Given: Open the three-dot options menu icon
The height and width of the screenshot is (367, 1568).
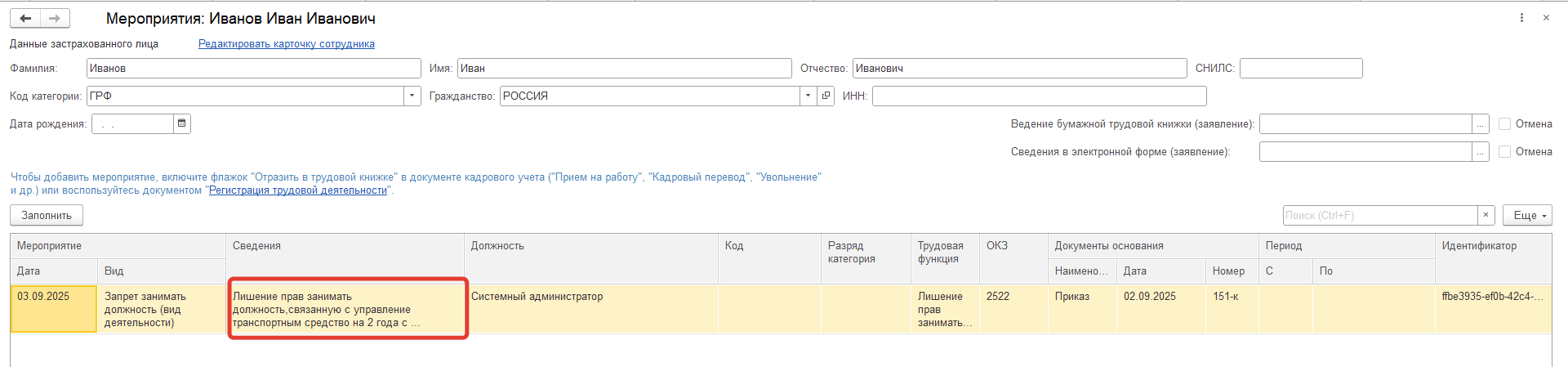Looking at the screenshot, I should pyautogui.click(x=1521, y=18).
